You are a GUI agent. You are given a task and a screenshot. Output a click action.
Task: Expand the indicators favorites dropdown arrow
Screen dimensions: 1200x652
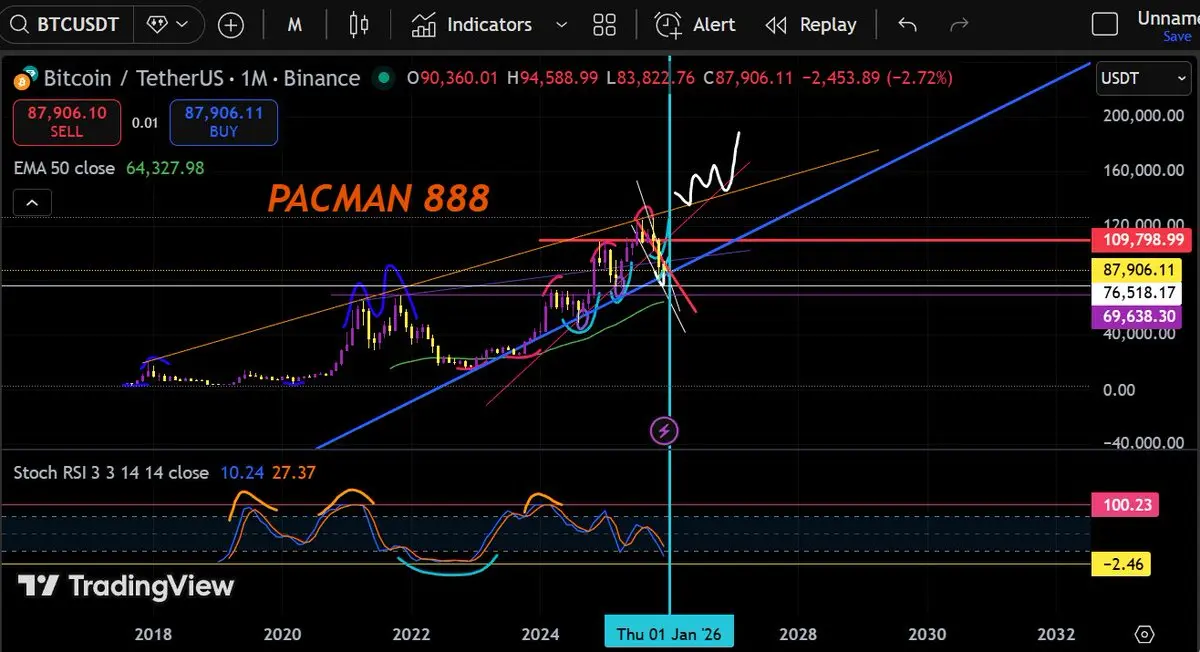pos(561,25)
